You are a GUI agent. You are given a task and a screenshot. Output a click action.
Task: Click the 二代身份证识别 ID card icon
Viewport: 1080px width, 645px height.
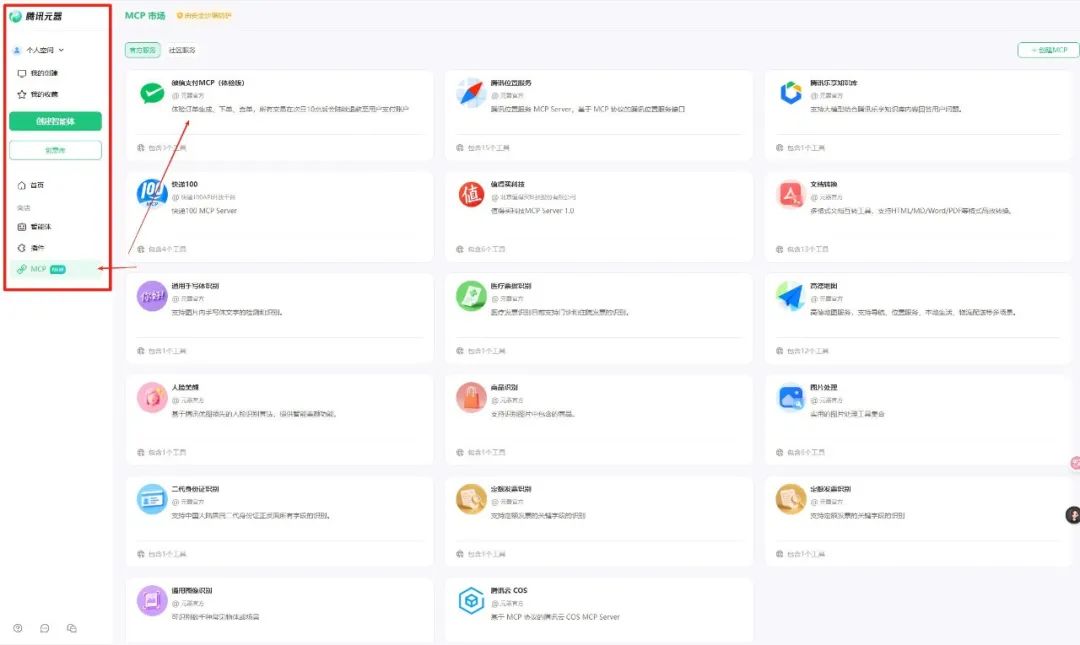click(152, 499)
